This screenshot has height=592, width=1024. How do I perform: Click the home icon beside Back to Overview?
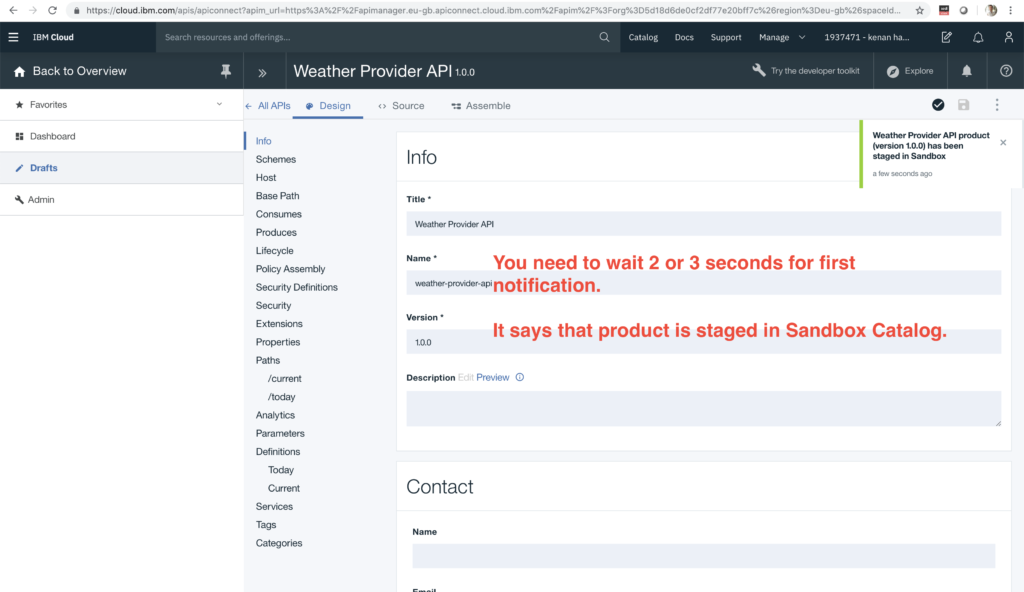click(19, 71)
